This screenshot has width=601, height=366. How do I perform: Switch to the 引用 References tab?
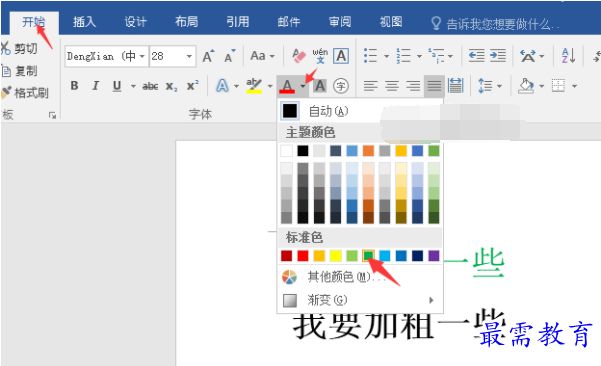(x=238, y=21)
